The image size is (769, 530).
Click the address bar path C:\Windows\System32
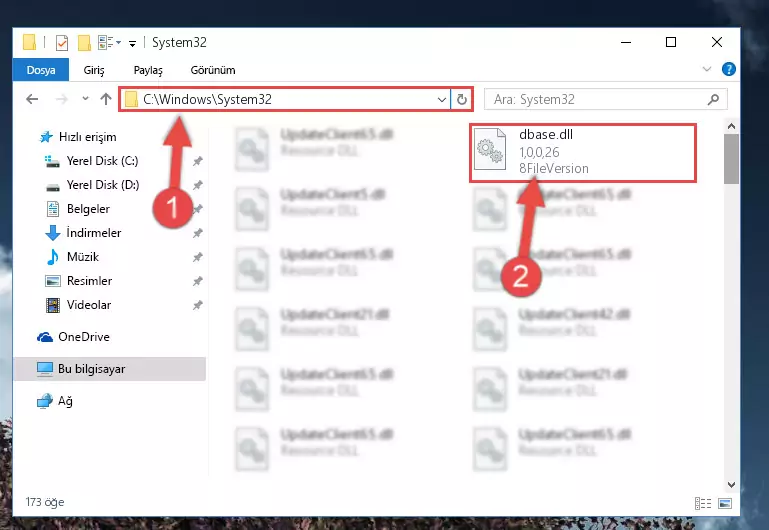pos(207,100)
